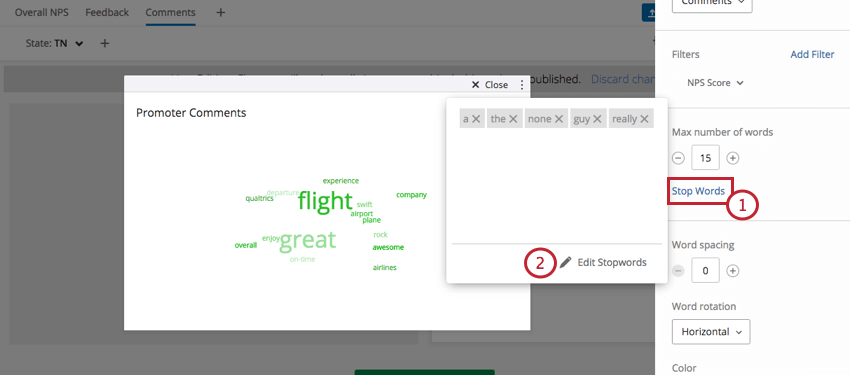
Task: Decrease word spacing value
Action: click(x=678, y=270)
